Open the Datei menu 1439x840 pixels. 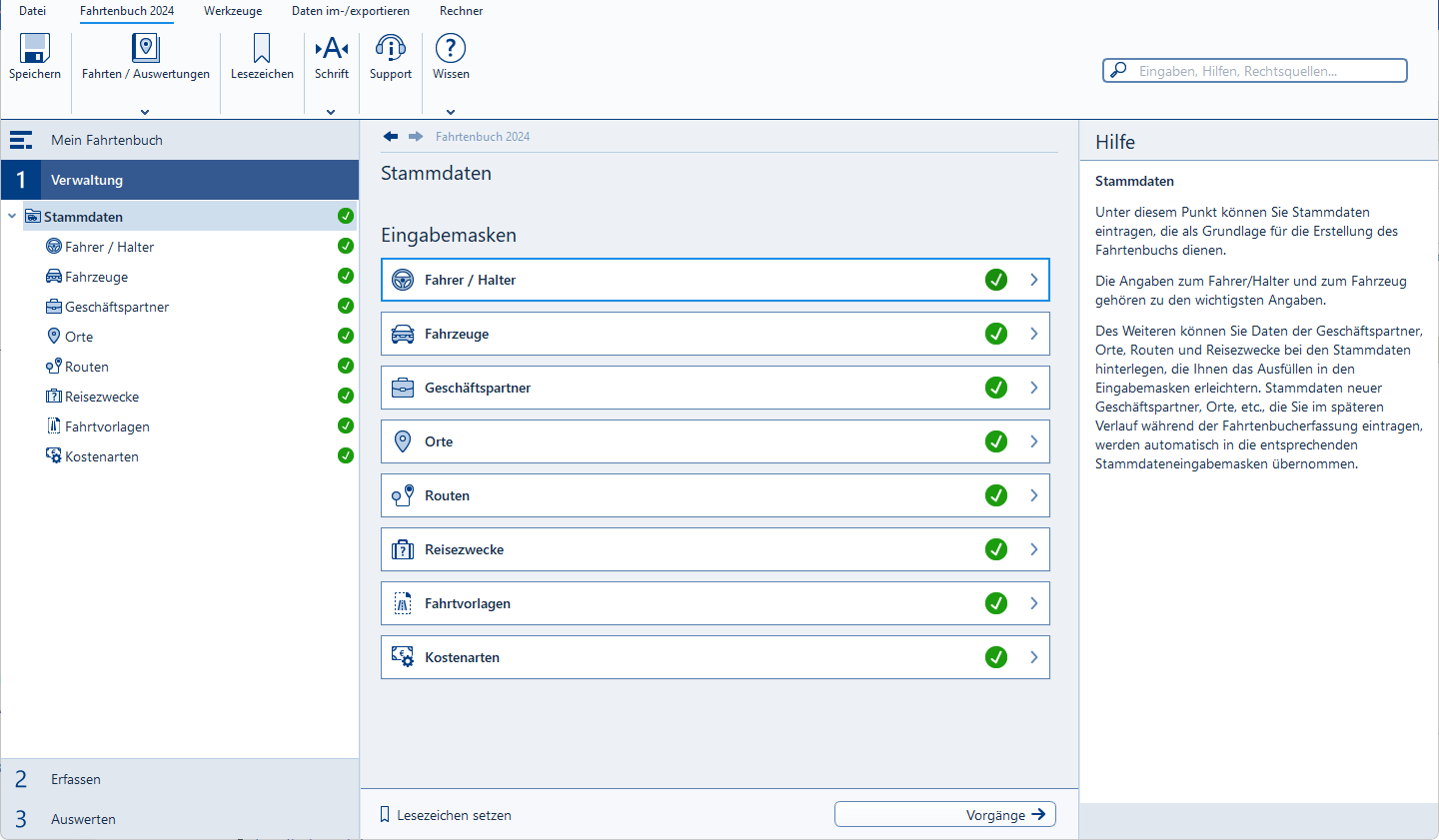(33, 11)
